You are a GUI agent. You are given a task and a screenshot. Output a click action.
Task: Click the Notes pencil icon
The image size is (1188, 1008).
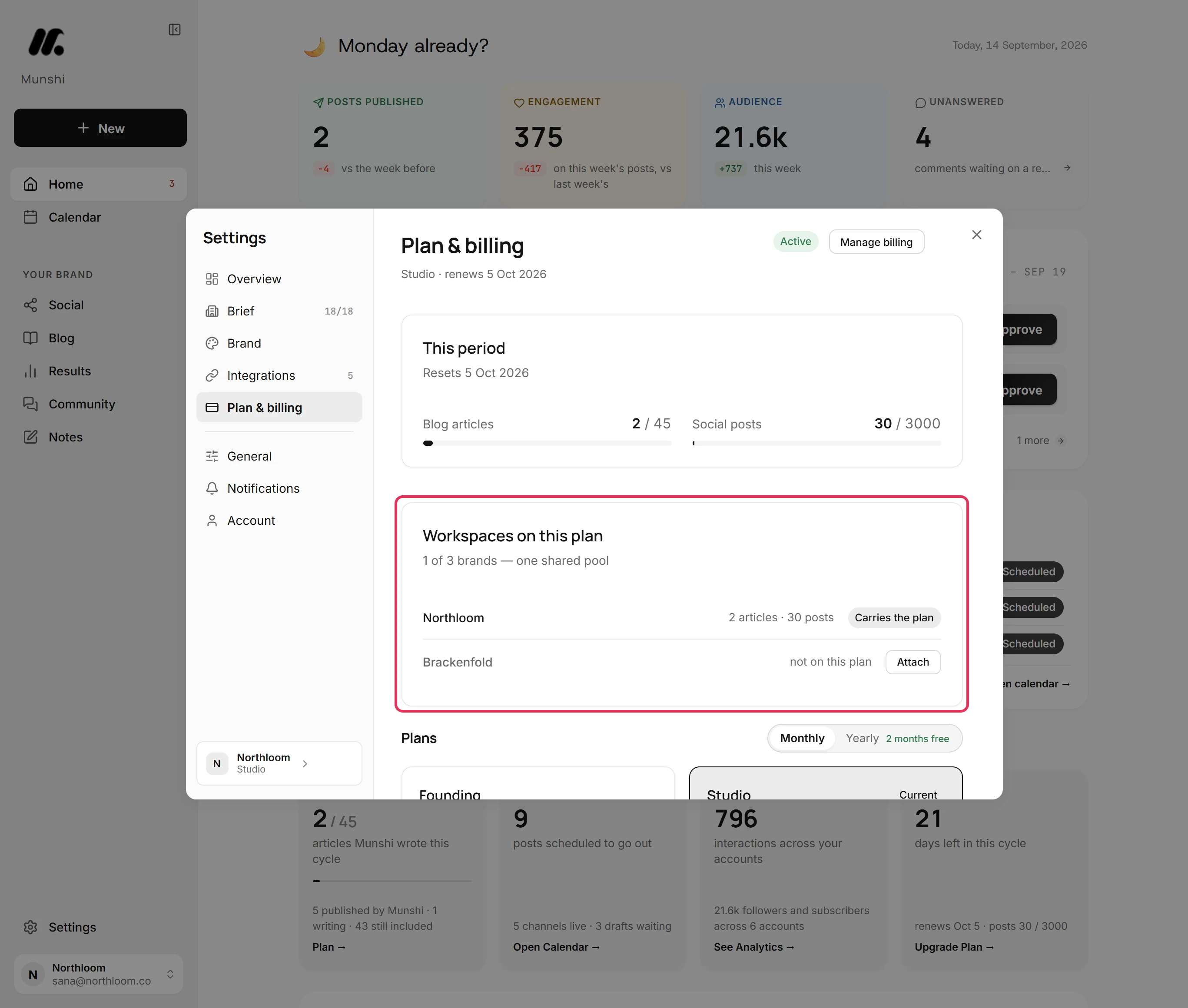[x=31, y=437]
